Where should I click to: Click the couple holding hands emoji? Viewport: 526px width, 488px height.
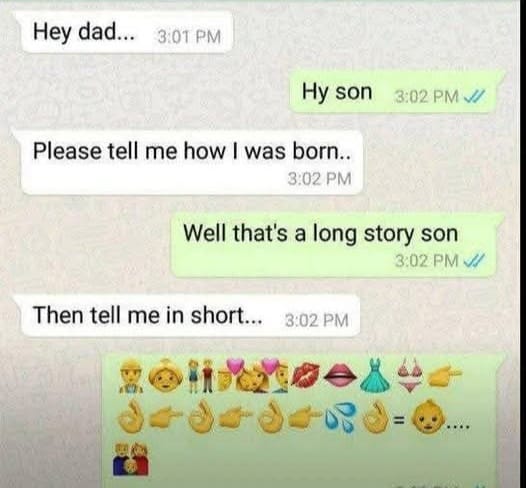point(201,376)
